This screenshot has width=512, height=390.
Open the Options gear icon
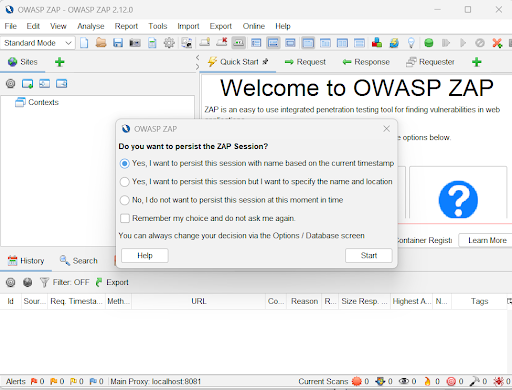(169, 43)
